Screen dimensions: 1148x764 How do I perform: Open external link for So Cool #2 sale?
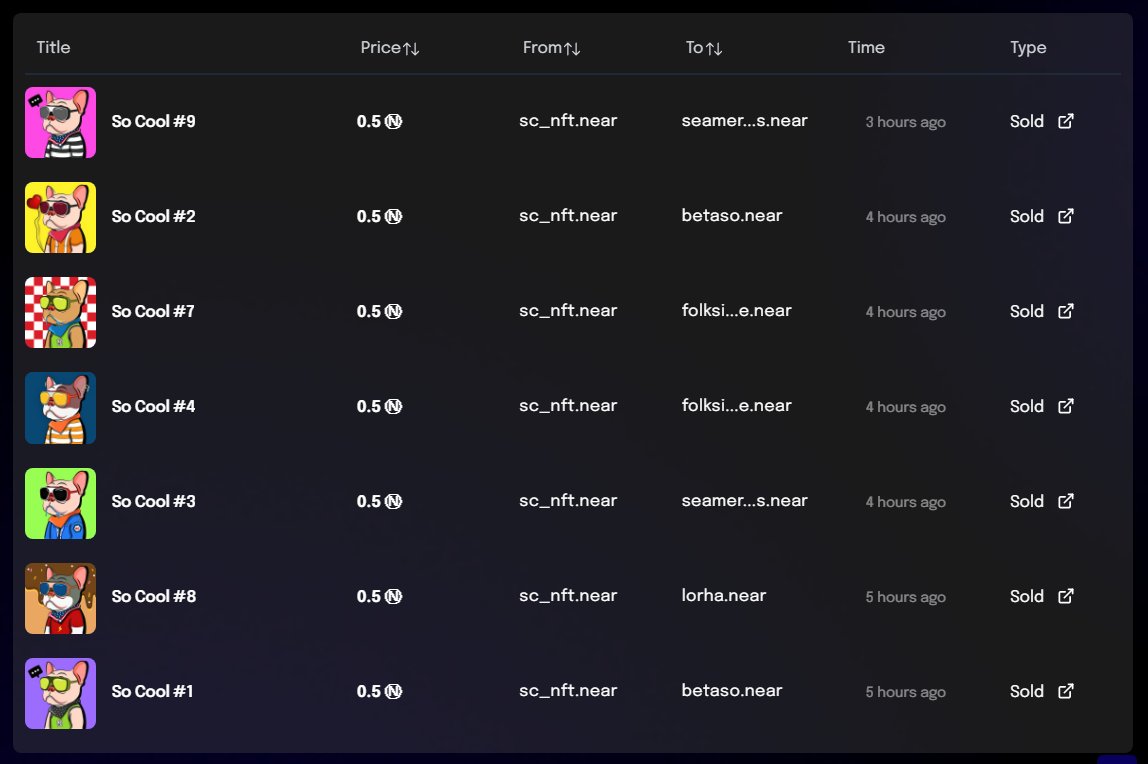(x=1065, y=216)
